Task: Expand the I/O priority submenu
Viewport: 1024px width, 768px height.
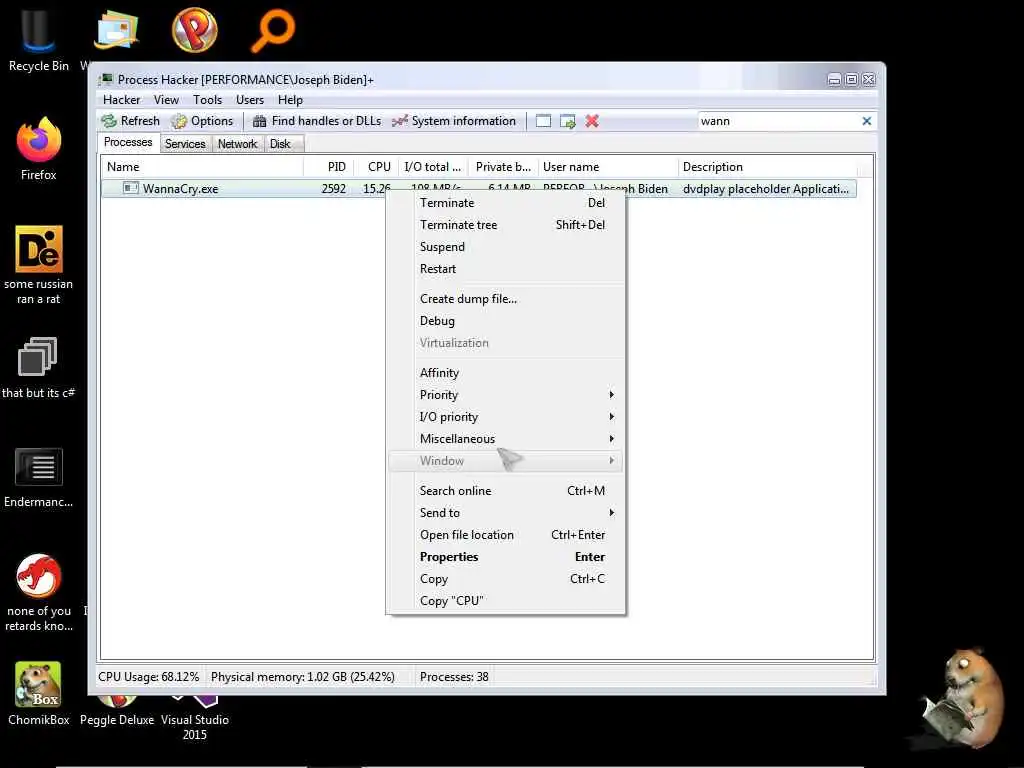Action: click(x=505, y=417)
